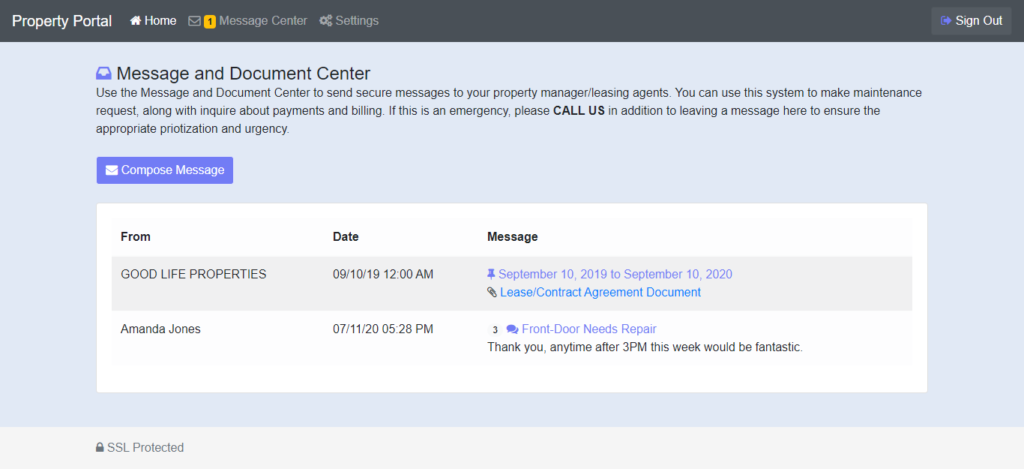Click the yellow unread-count badge
Image resolution: width=1024 pixels, height=469 pixels.
210,21
